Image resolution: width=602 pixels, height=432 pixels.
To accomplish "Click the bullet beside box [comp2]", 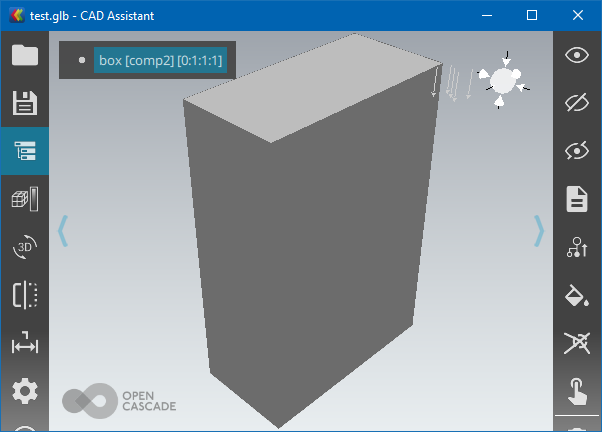I will (82, 61).
